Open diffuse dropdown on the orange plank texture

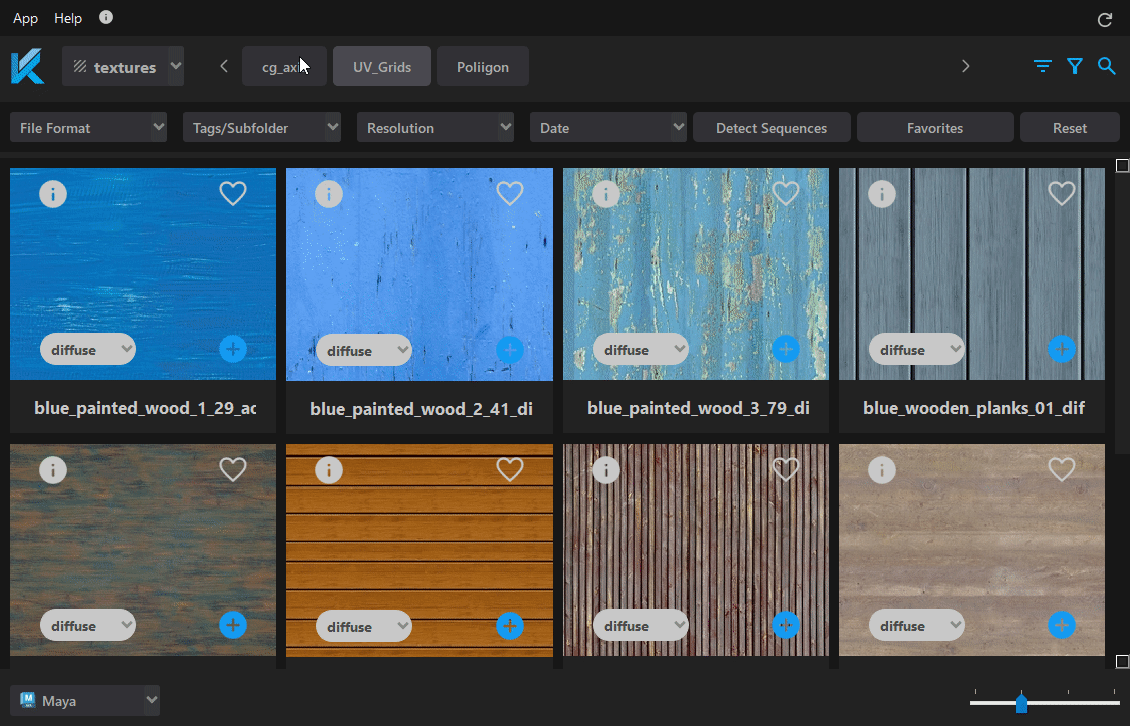(x=364, y=626)
